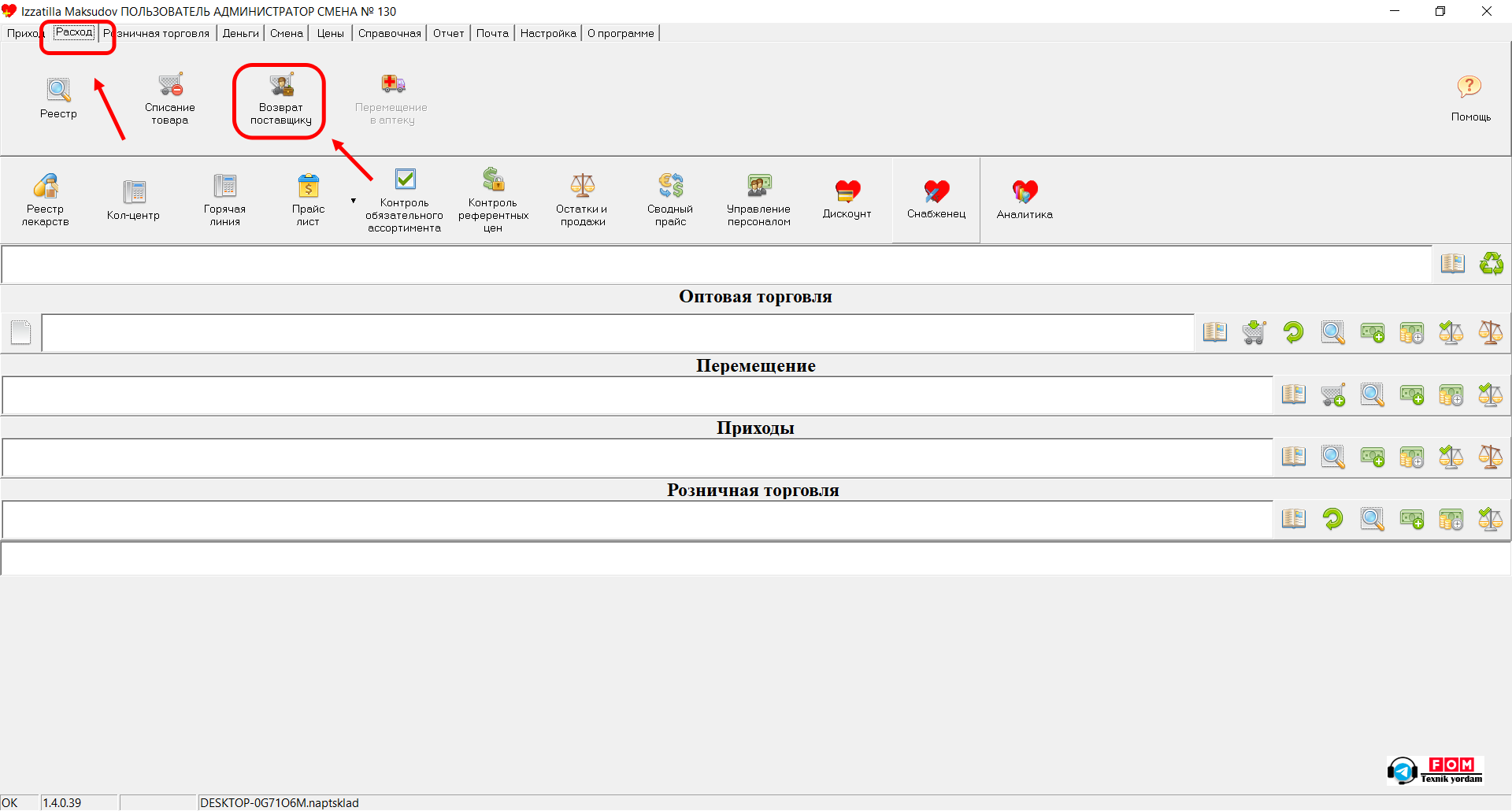Open Остатки и продажи

tap(582, 201)
